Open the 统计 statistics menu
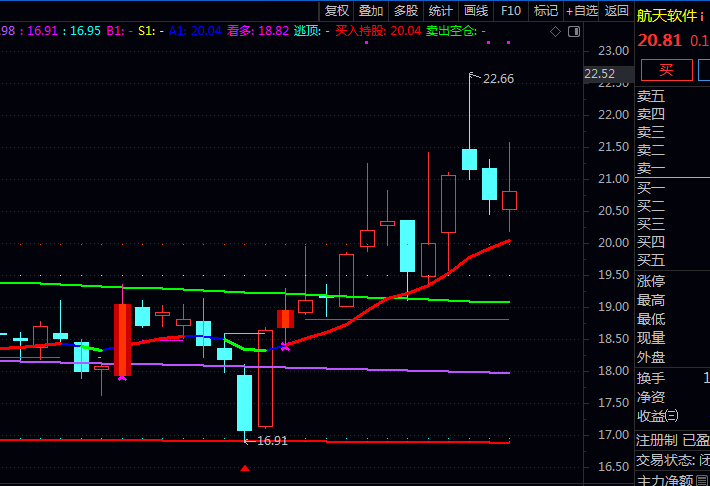This screenshot has height=486, width=710. [440, 11]
